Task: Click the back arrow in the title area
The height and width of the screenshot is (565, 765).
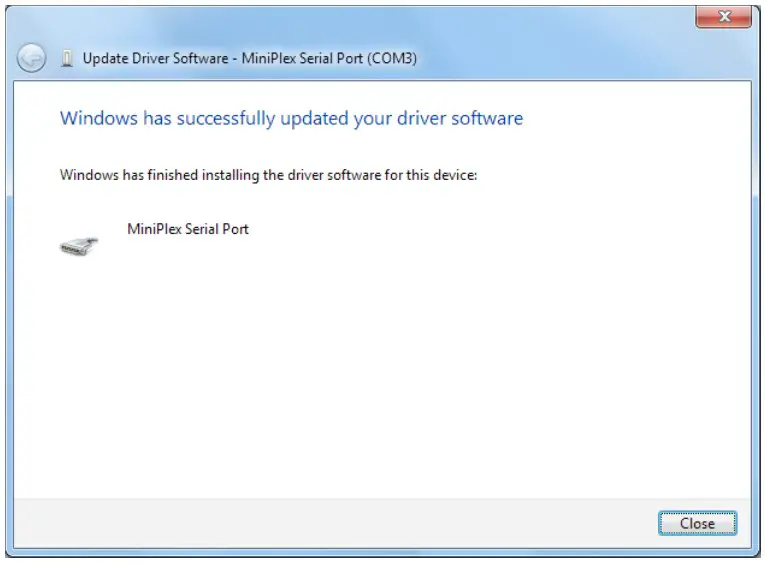Action: pyautogui.click(x=31, y=59)
